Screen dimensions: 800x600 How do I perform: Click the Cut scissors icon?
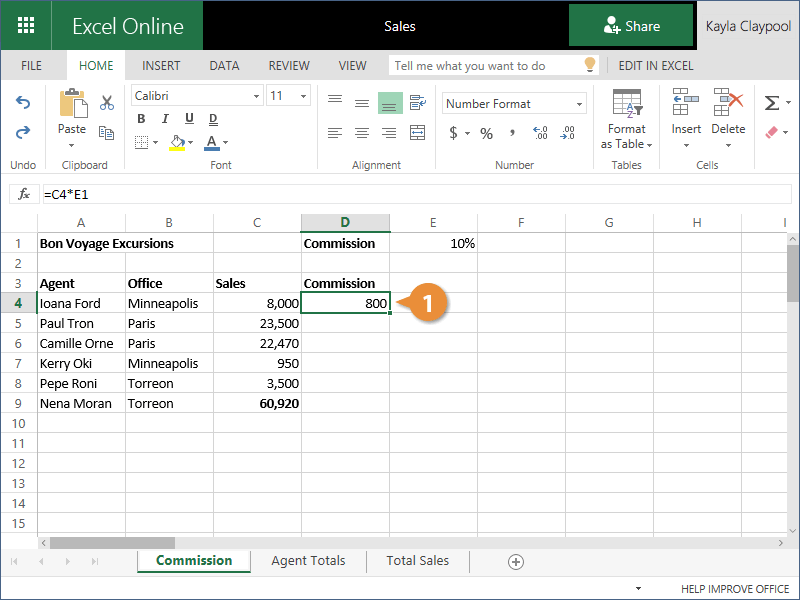tap(107, 102)
